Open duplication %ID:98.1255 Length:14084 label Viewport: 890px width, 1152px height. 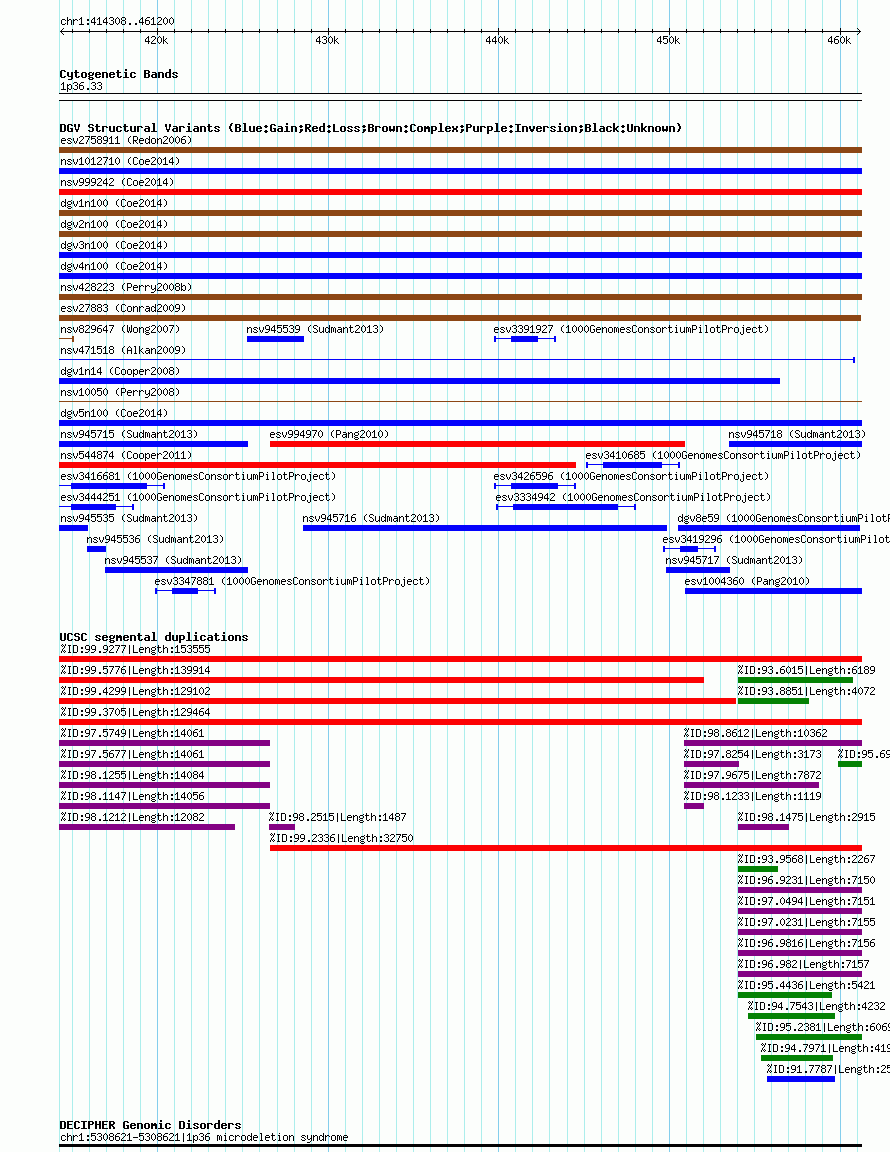[132, 776]
